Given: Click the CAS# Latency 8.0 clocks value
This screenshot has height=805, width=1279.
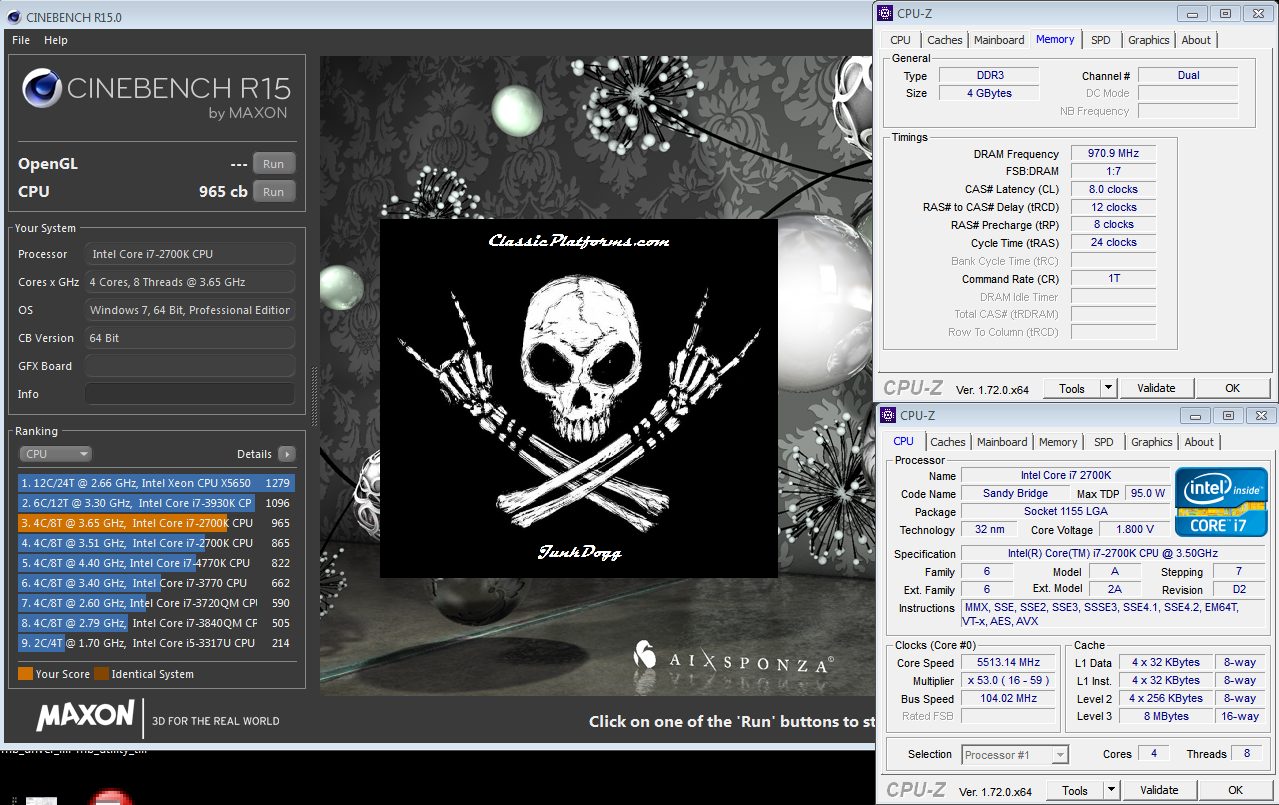Looking at the screenshot, I should coord(1114,189).
